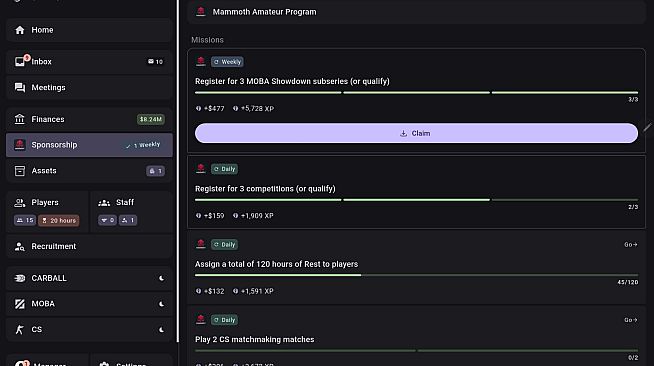Expand the MOBA game section
The image size is (654, 366).
click(89, 304)
